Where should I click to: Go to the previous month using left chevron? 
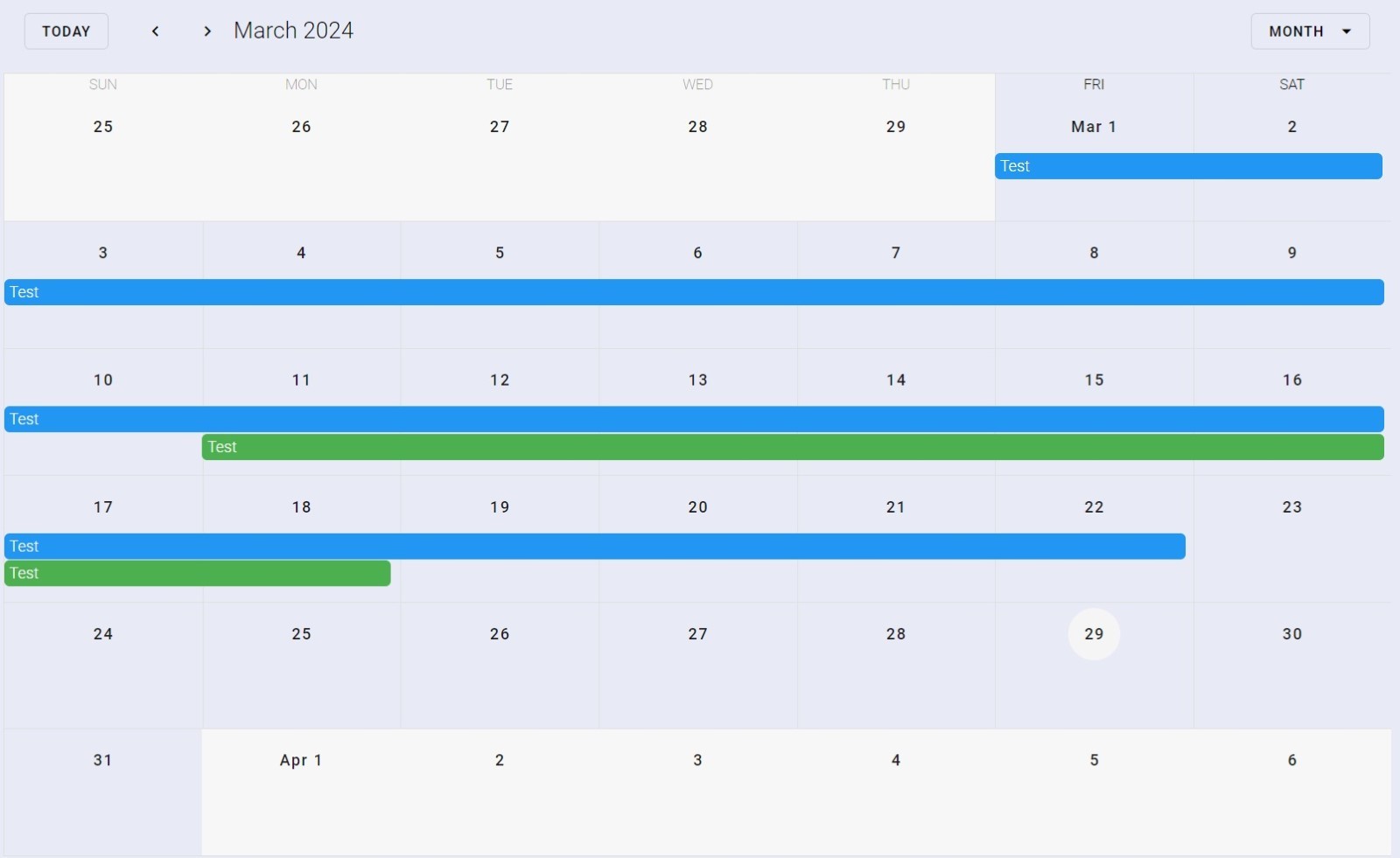(x=156, y=31)
